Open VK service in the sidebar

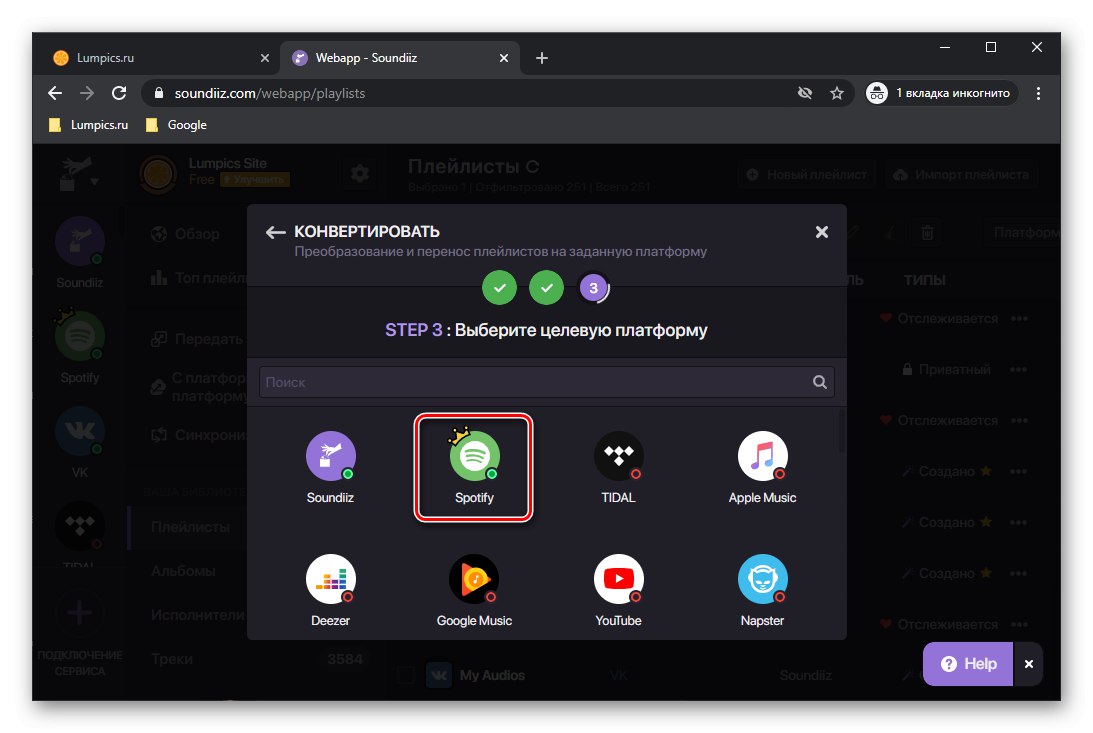[79, 443]
